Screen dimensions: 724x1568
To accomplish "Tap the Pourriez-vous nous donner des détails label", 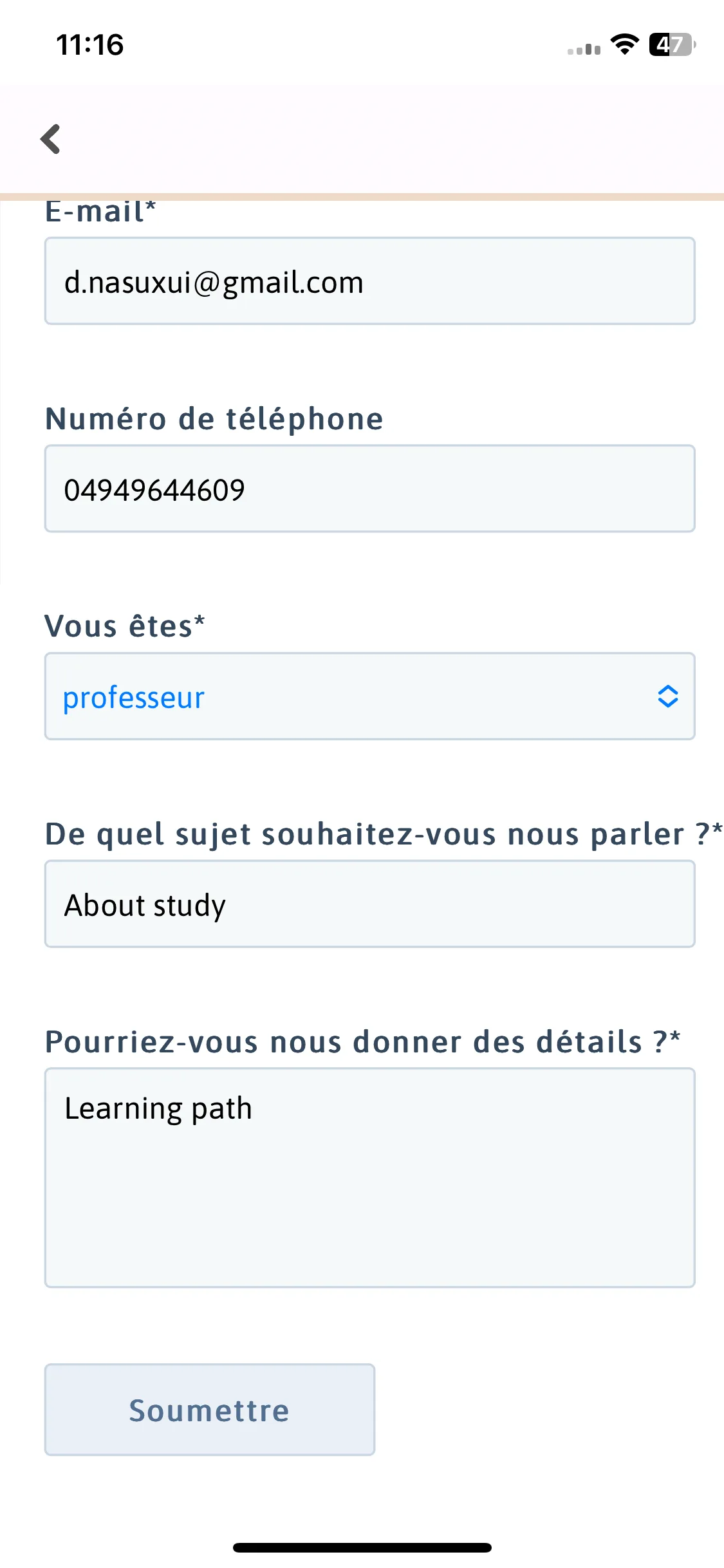I will coord(362,1041).
